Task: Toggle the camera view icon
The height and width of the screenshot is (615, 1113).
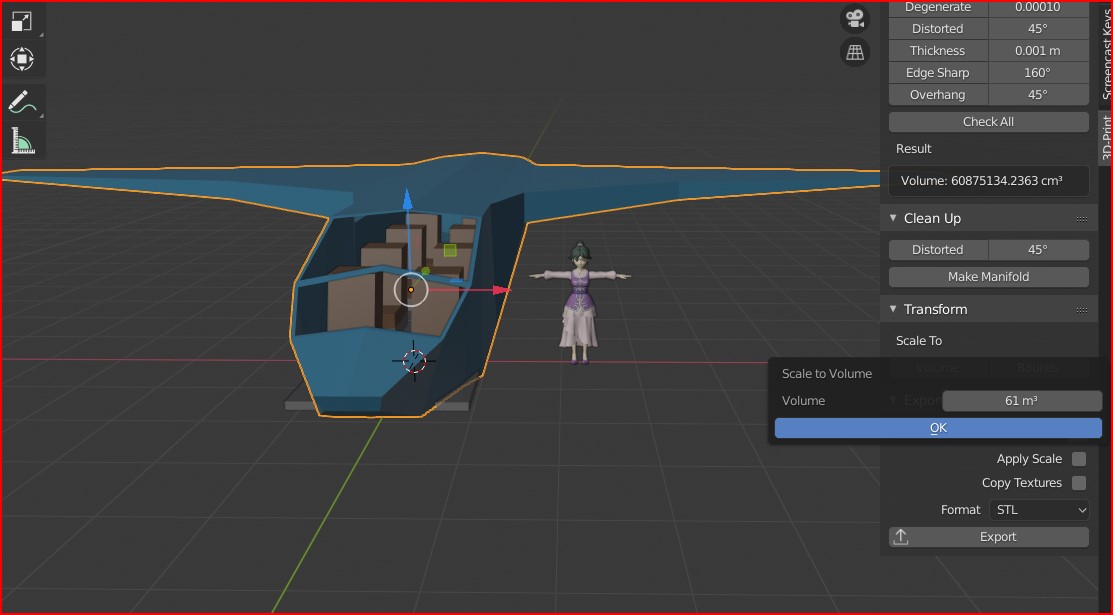Action: pyautogui.click(x=855, y=18)
